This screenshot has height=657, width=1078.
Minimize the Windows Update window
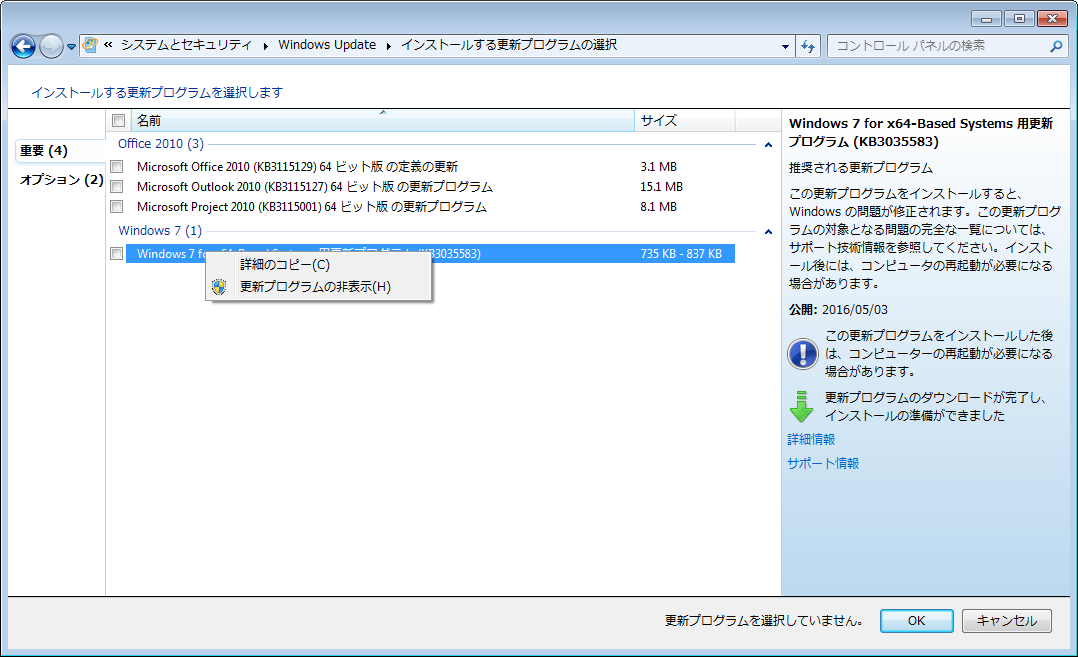click(x=986, y=19)
